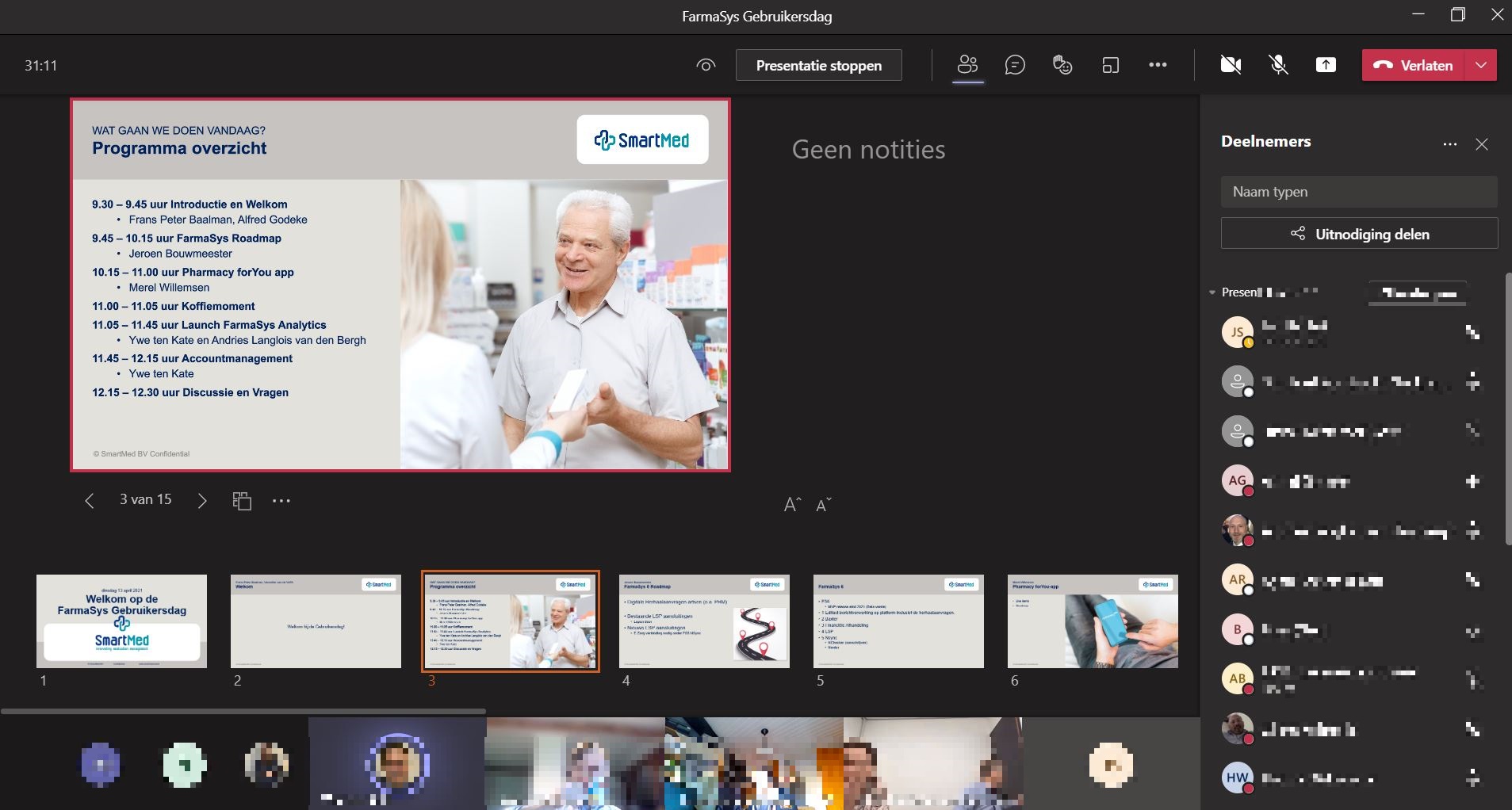Minimize the FarmaSys Gebruikersdag window
The width and height of the screenshot is (1512, 810).
coord(1418,15)
